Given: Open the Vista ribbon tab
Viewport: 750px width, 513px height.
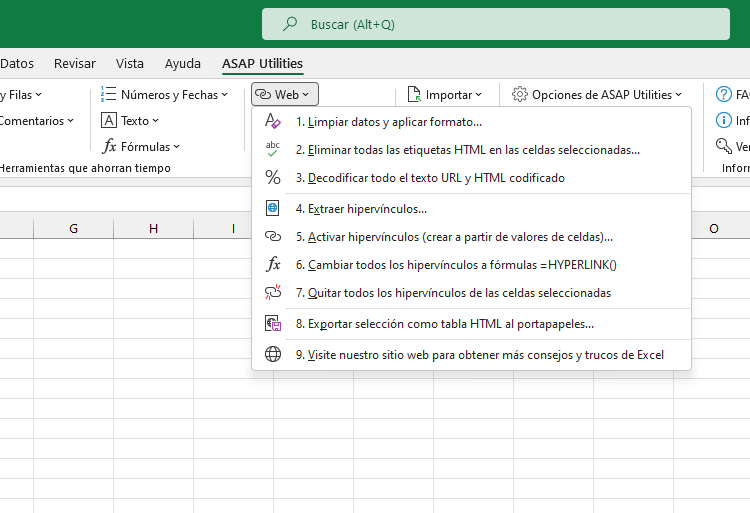Looking at the screenshot, I should click(x=130, y=63).
